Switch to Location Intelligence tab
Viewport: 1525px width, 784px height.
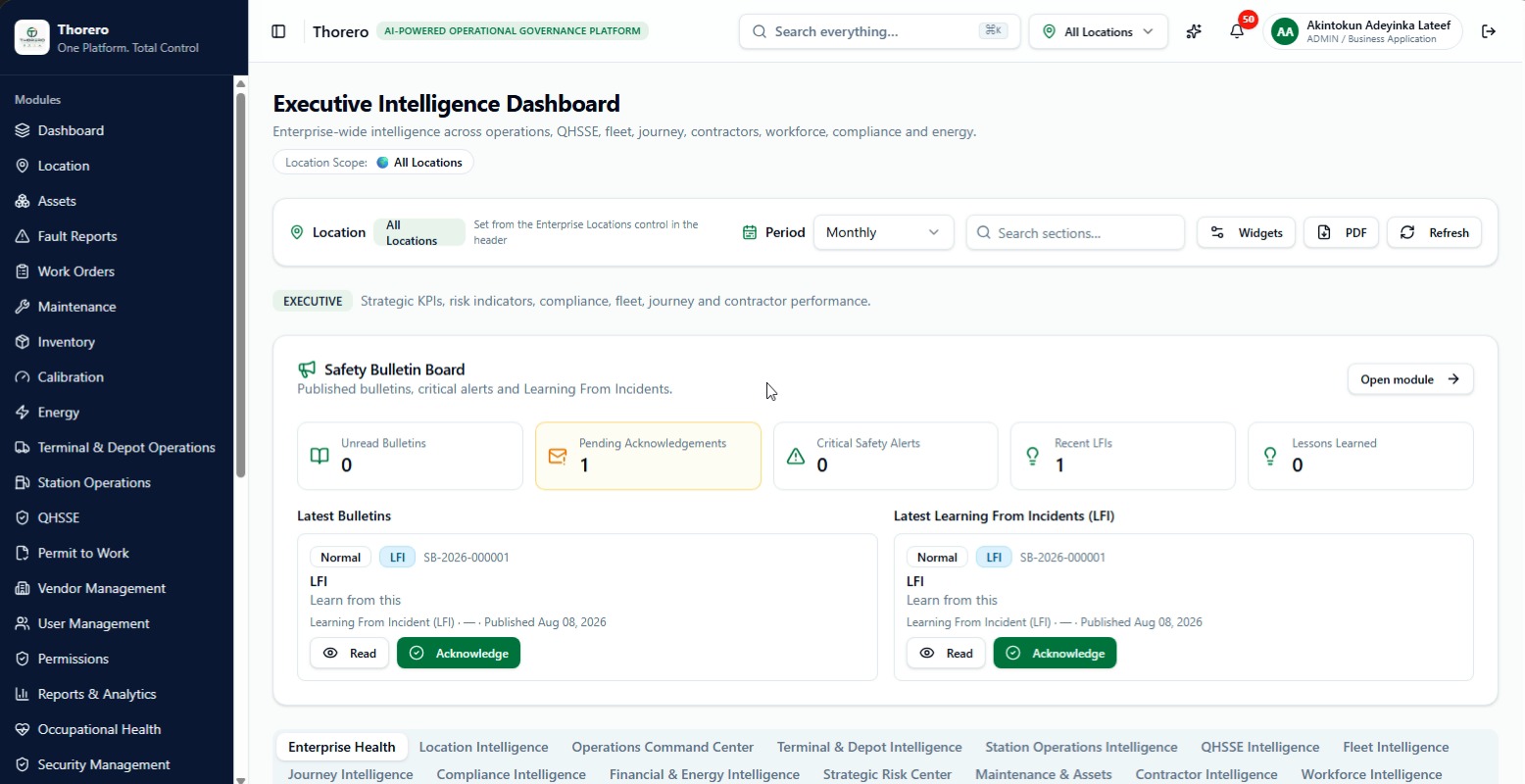pyautogui.click(x=483, y=747)
